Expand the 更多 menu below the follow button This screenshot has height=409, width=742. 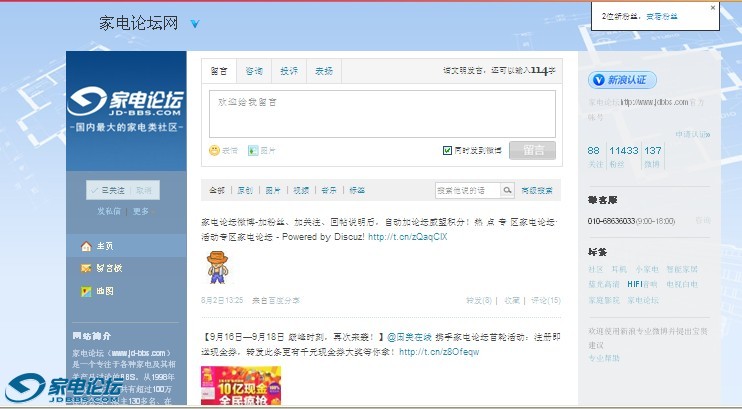tap(141, 211)
